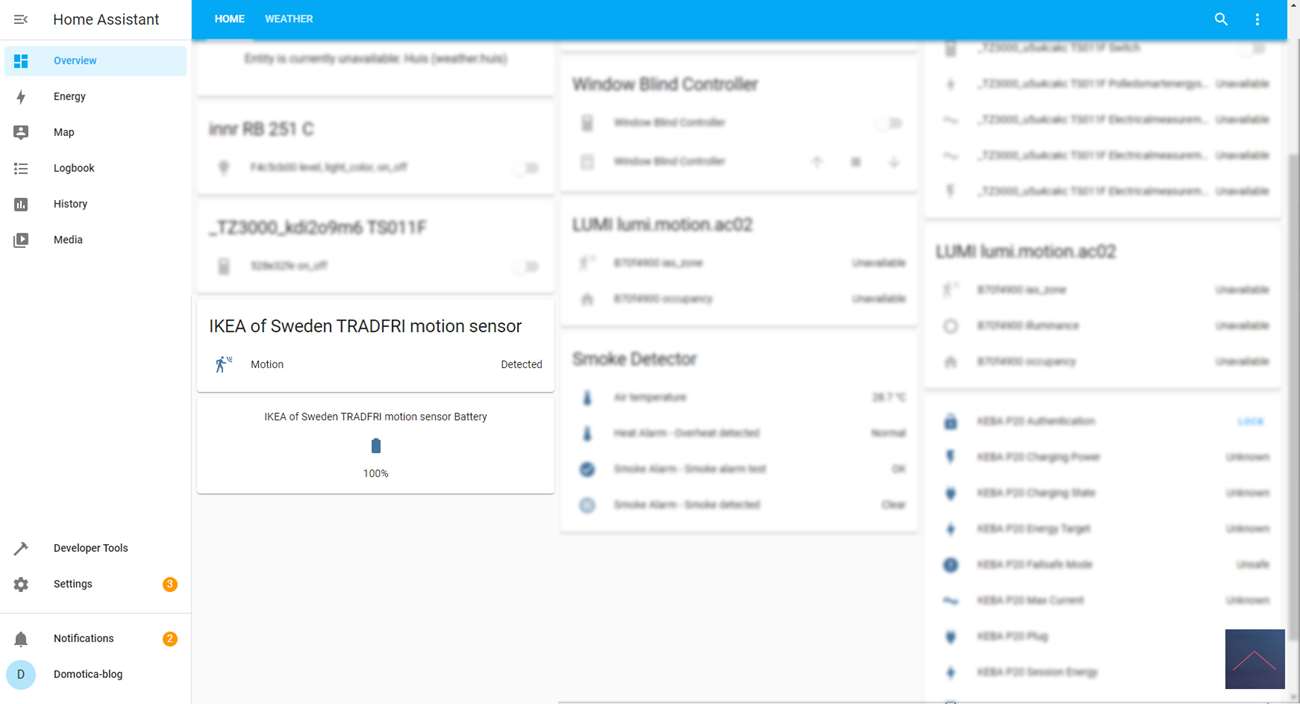Open the Logbook list icon
This screenshot has width=1300, height=704.
click(21, 168)
